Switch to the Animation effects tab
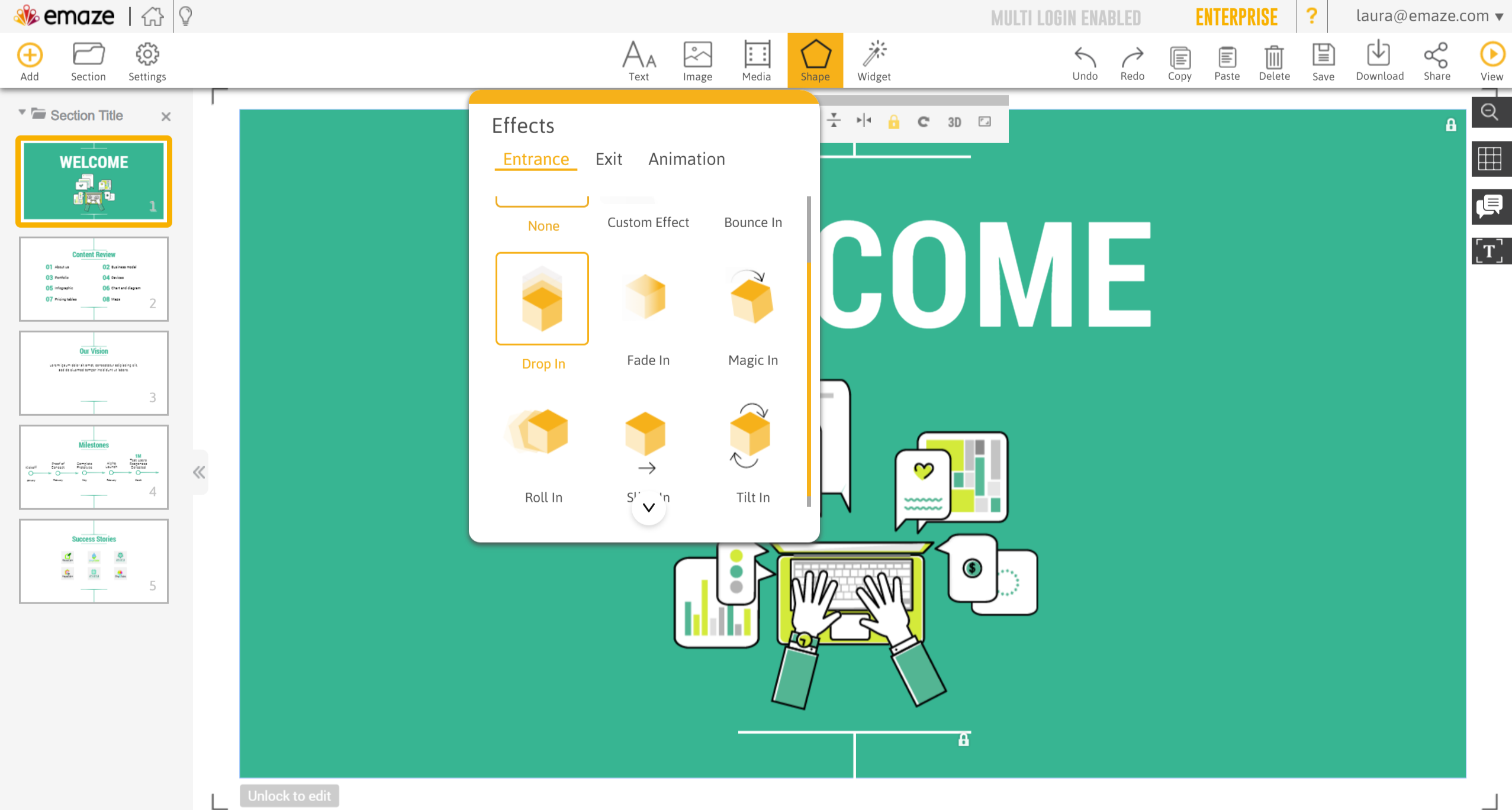 [x=687, y=159]
